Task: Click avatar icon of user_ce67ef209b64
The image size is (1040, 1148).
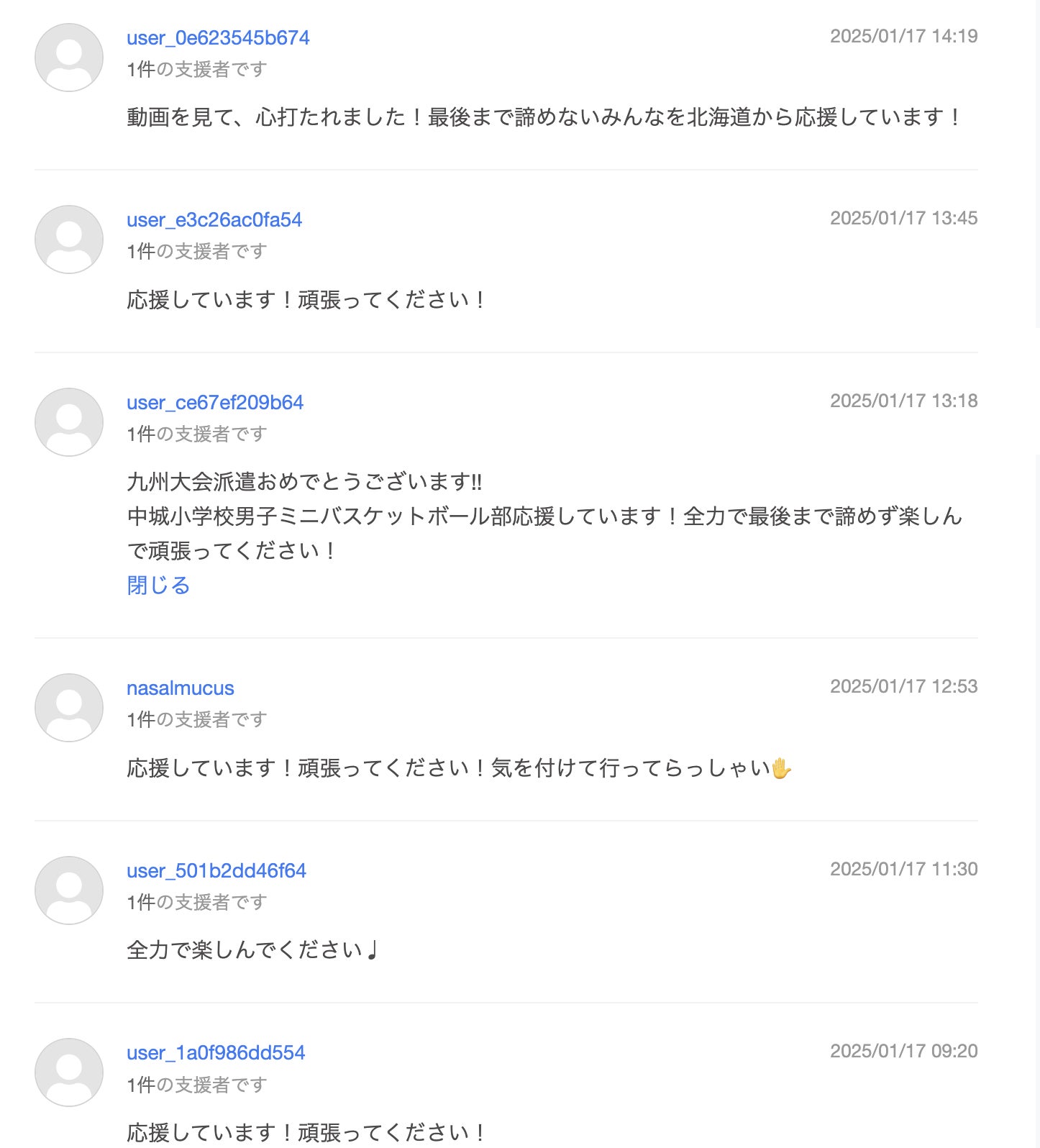Action: pos(69,422)
